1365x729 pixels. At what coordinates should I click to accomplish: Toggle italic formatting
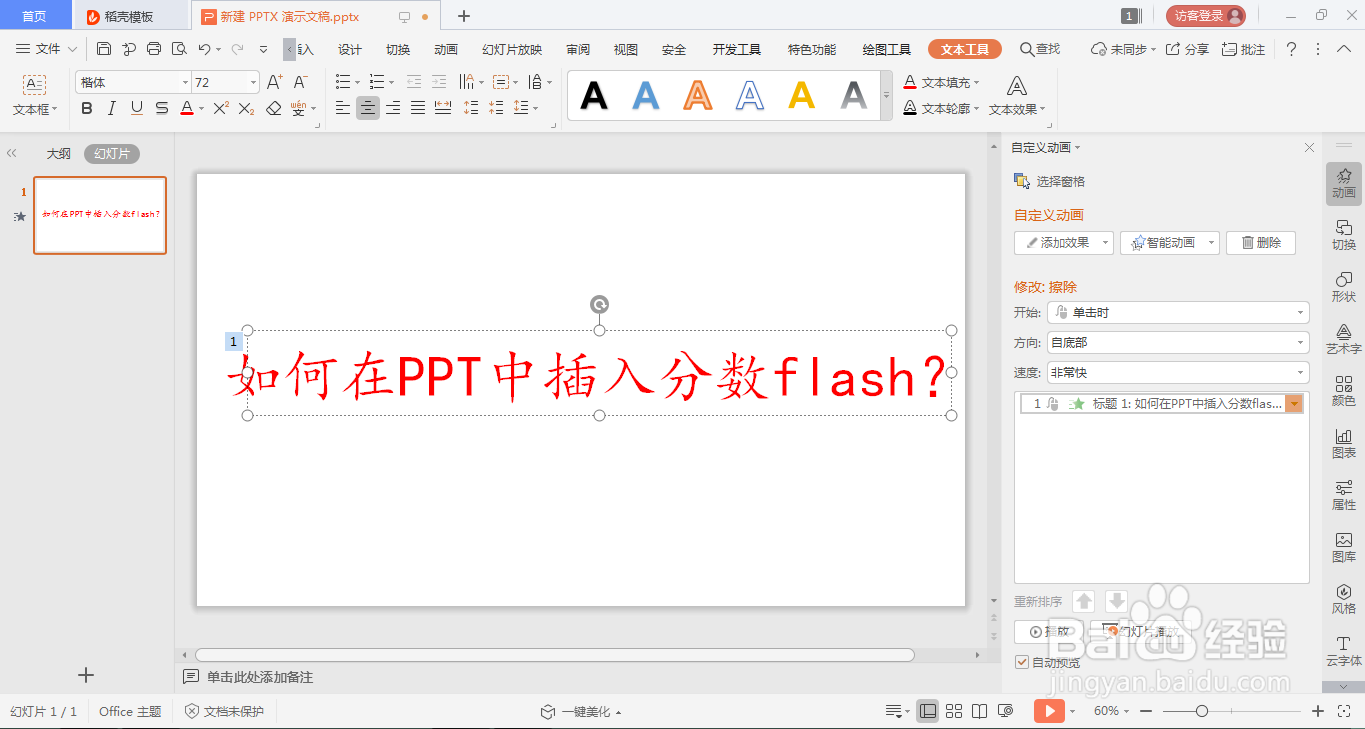[x=111, y=109]
